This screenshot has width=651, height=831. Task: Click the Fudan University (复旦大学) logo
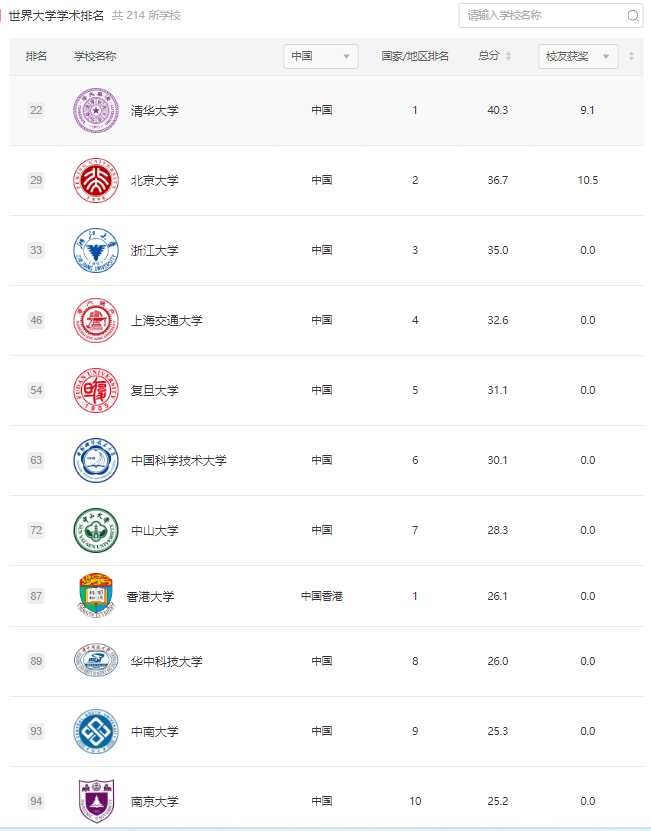point(95,390)
